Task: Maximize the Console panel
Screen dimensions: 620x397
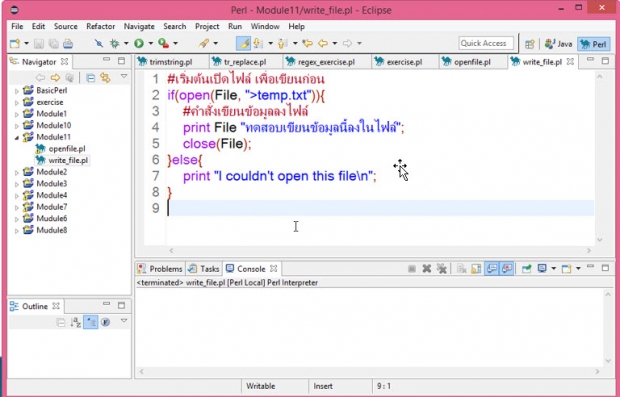Action: pos(605,268)
